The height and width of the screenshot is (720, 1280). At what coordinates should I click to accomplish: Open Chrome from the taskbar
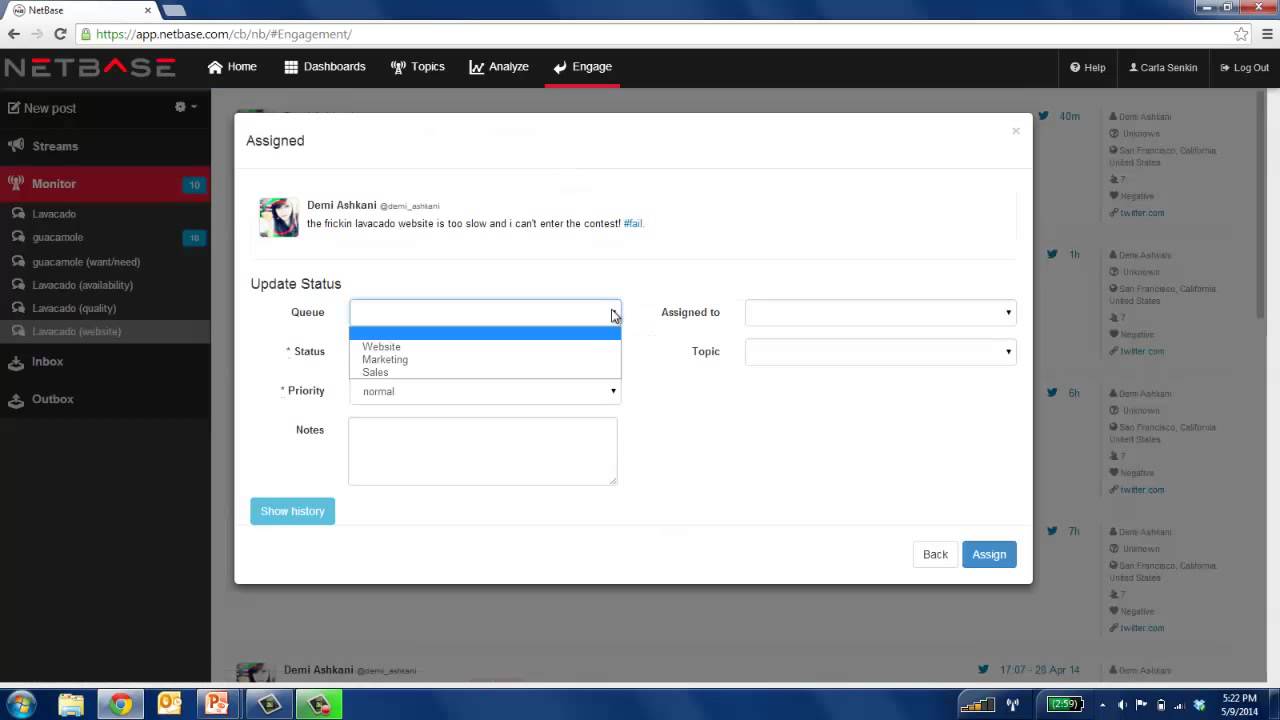click(x=120, y=705)
